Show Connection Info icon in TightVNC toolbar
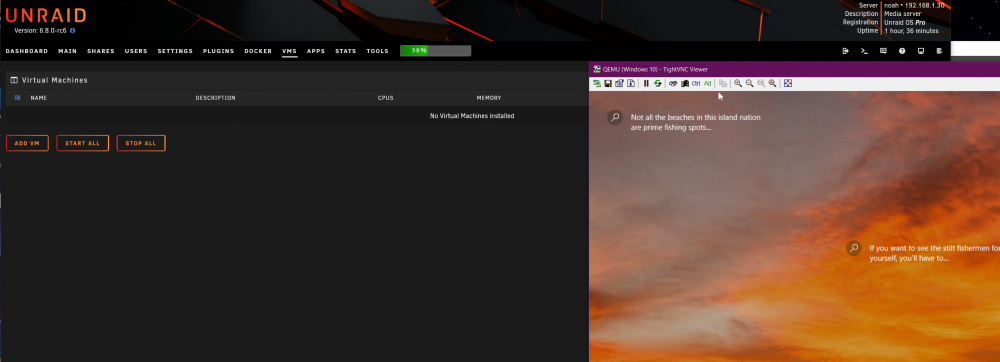The height and width of the screenshot is (362, 1000). point(631,83)
